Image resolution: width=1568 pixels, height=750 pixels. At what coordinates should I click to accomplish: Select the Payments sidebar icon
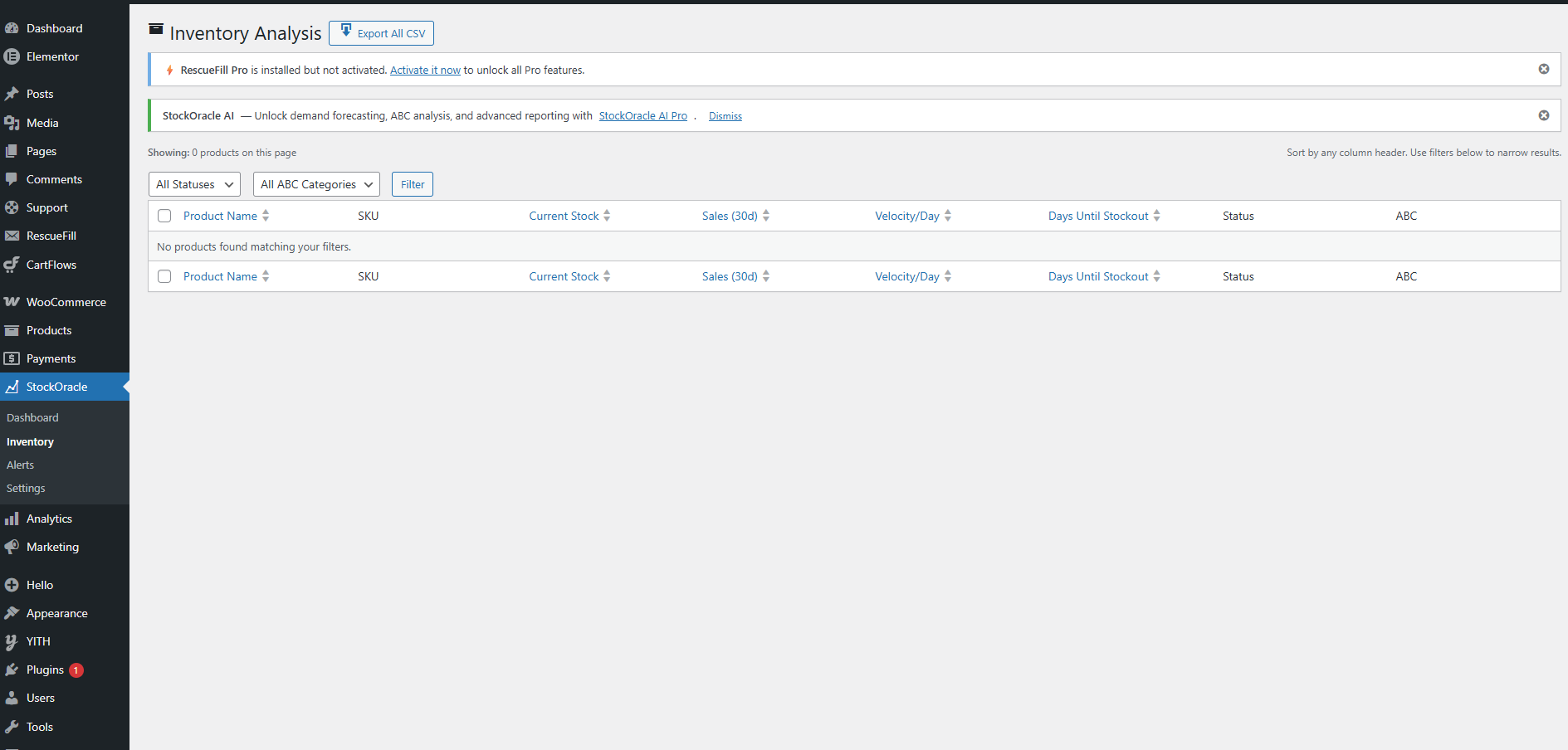[12, 358]
